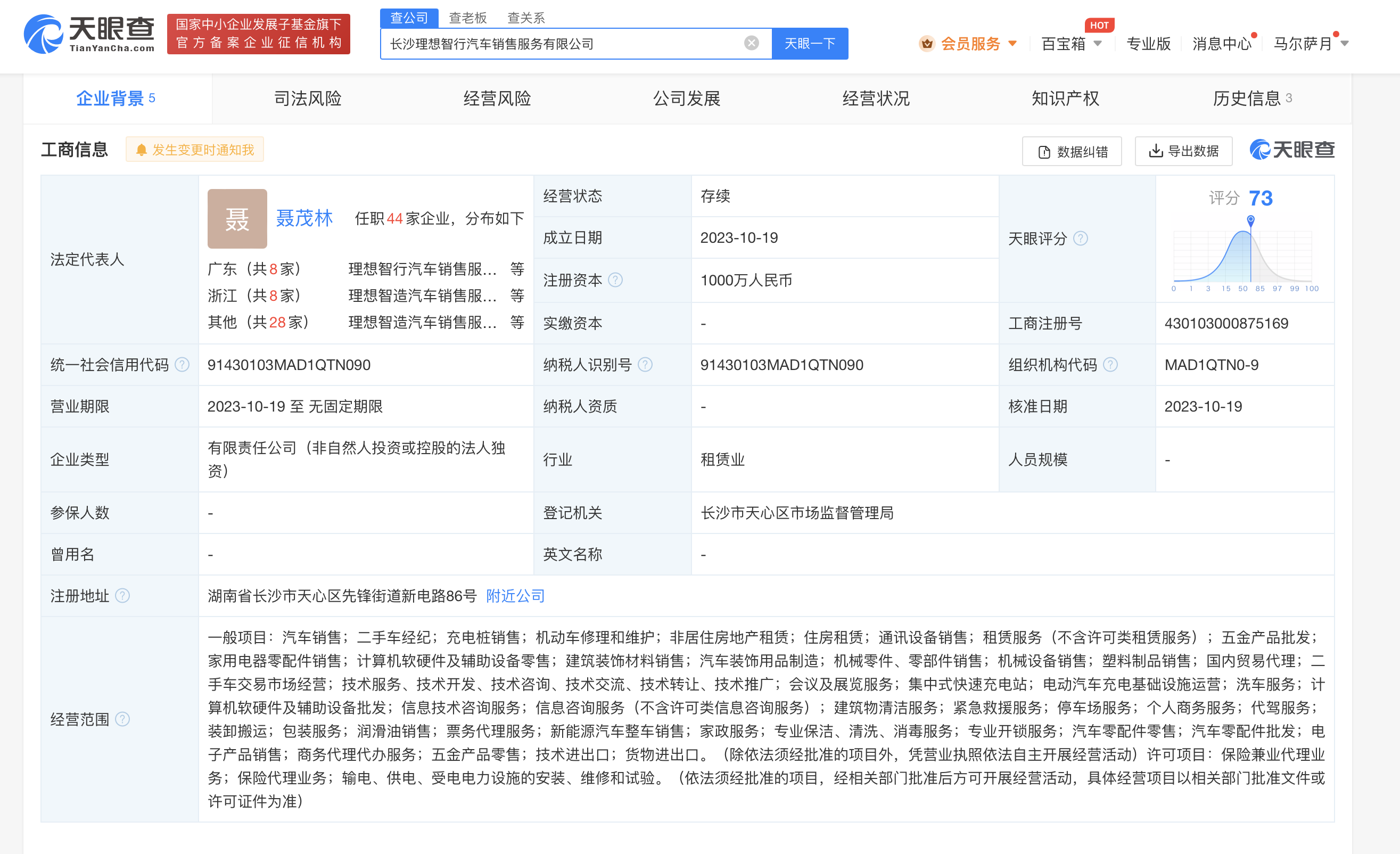
Task: Open the 司法风险 tab
Action: click(307, 98)
